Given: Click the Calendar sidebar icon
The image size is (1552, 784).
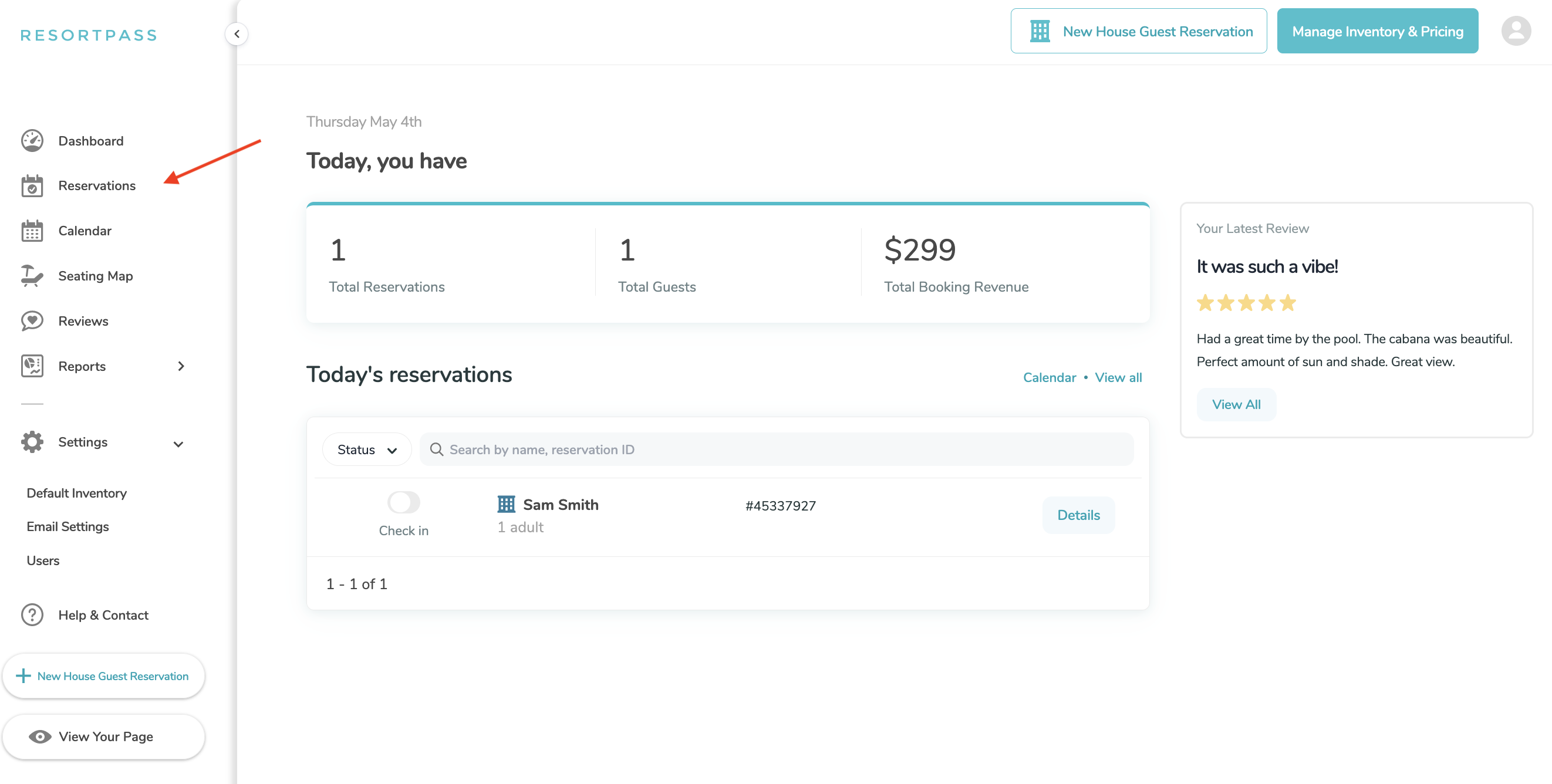Looking at the screenshot, I should tap(32, 231).
